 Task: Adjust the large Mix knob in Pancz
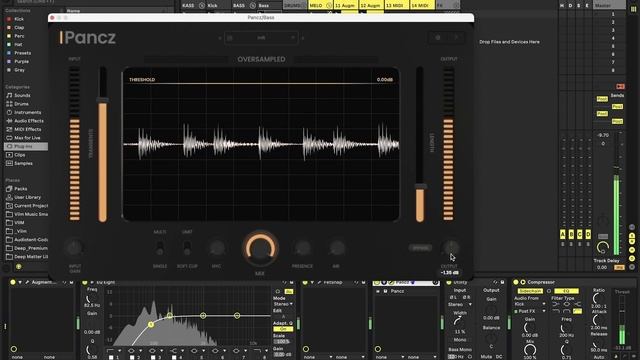(x=260, y=248)
